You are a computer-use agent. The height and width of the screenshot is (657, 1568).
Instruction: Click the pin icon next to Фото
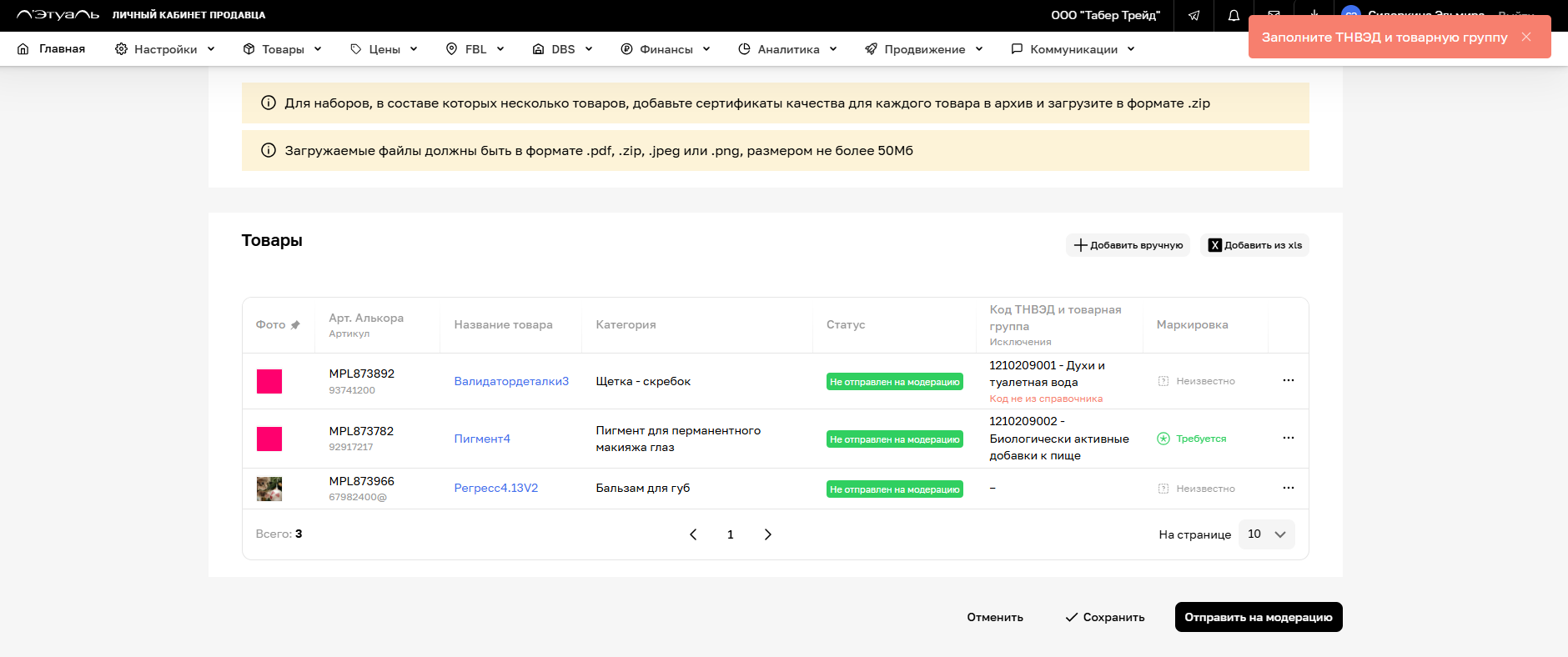[x=295, y=325]
